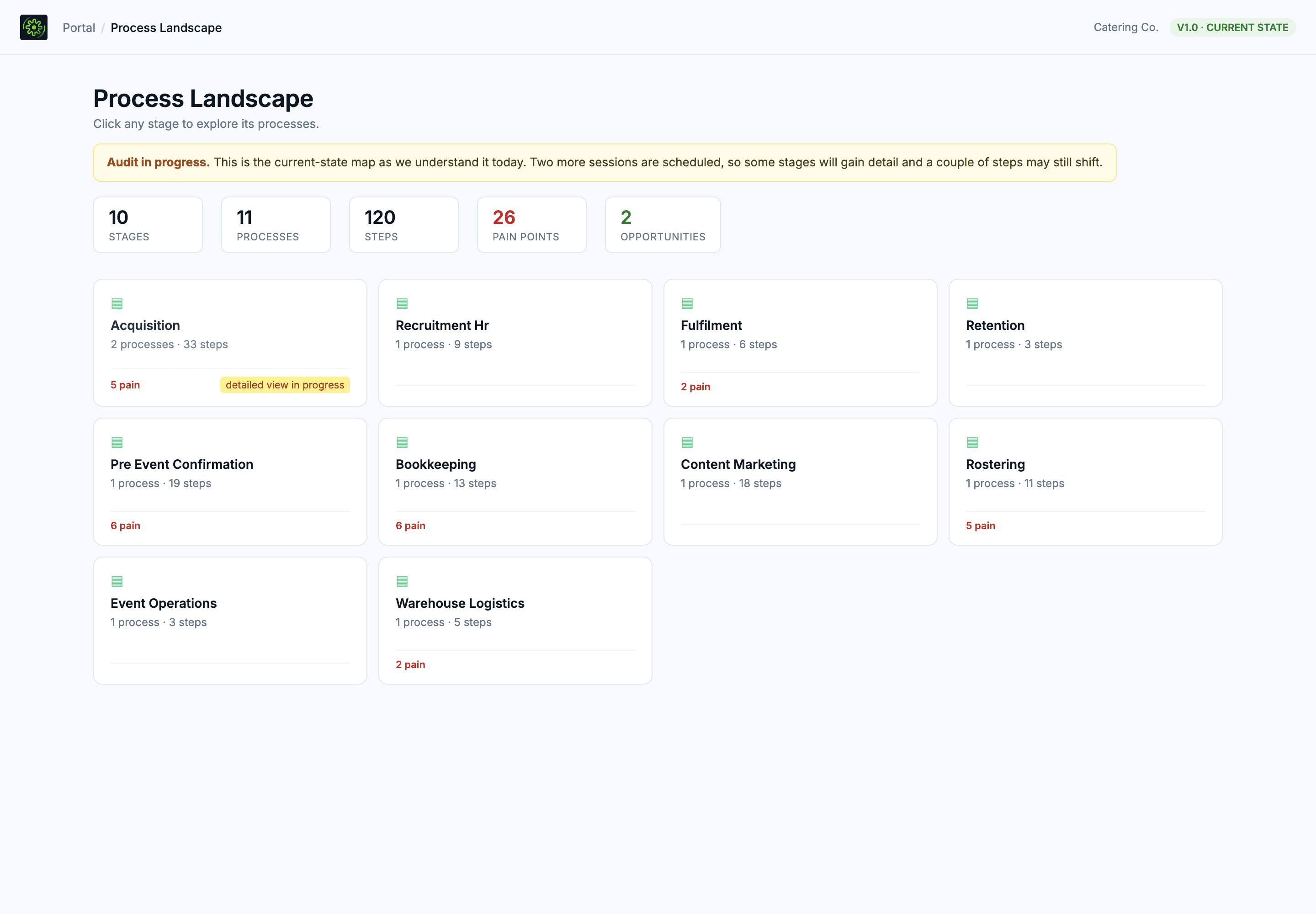Click the Recruitment Hr card icon
The image size is (1316, 914).
[x=402, y=303]
